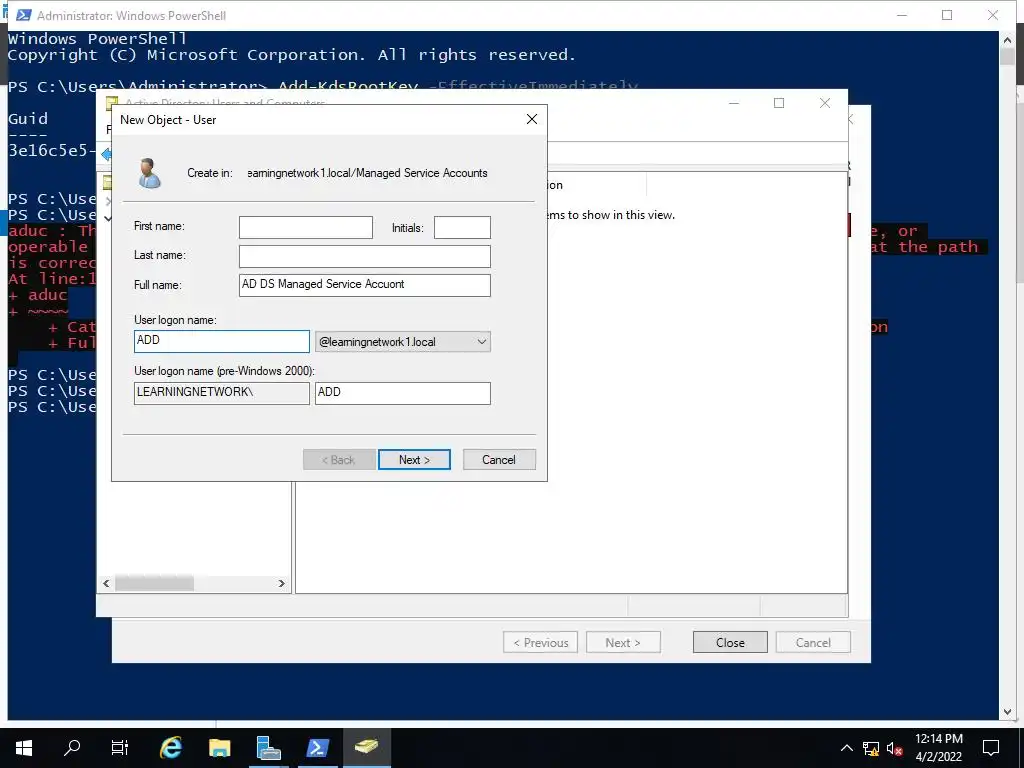Click the muted volume tray icon

895,748
